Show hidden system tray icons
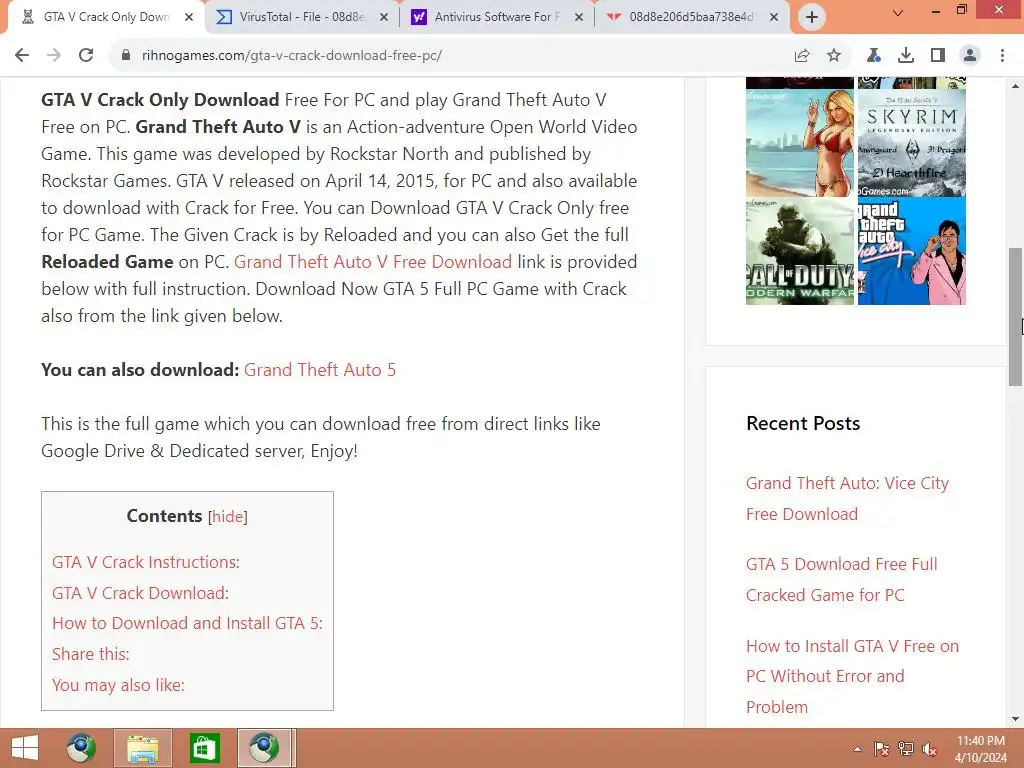Screen dimensions: 1024x768 (857, 749)
